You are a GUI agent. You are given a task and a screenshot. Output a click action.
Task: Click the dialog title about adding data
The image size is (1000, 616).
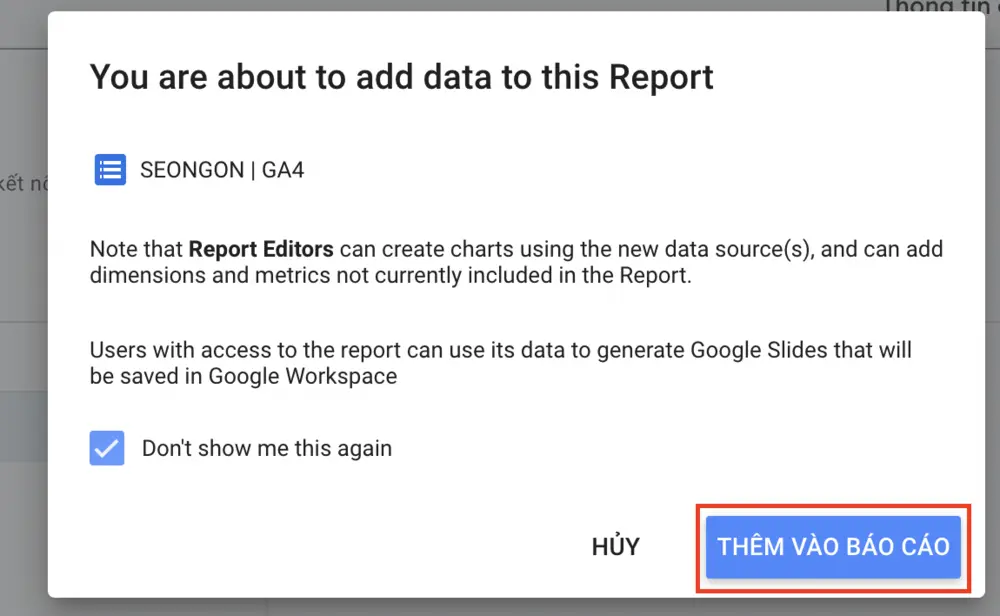click(x=401, y=77)
